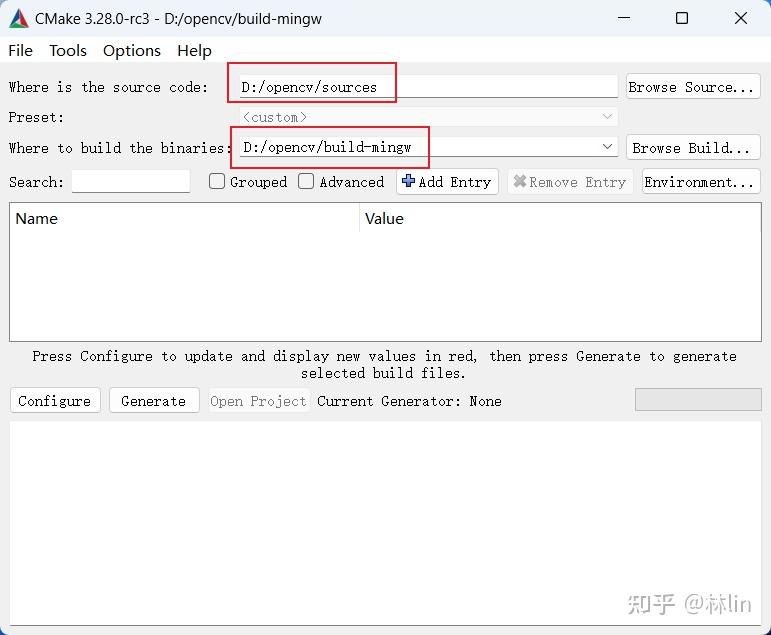
Task: Maximize the CMake window
Action: [x=682, y=18]
